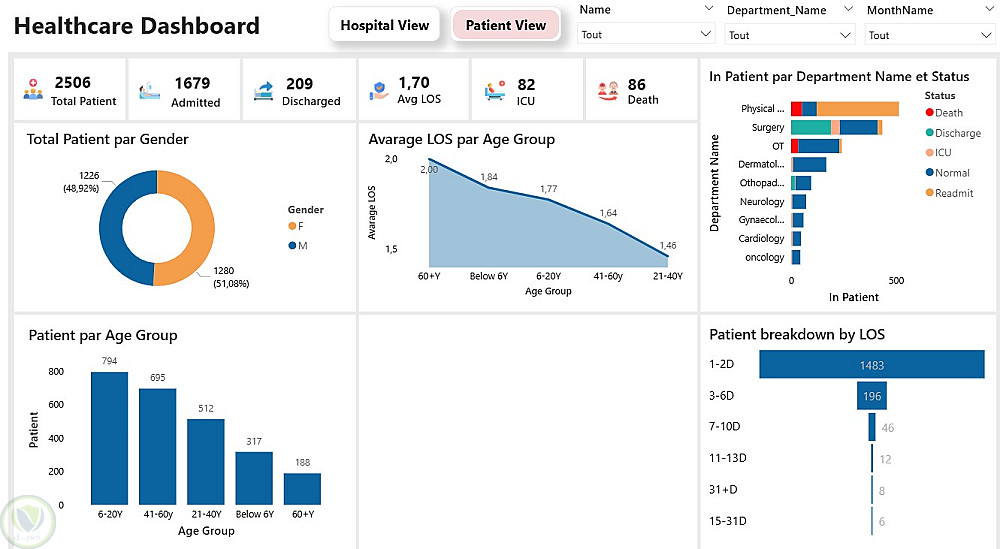Click the Avg LOS card icon
The image size is (1000, 549).
point(379,91)
